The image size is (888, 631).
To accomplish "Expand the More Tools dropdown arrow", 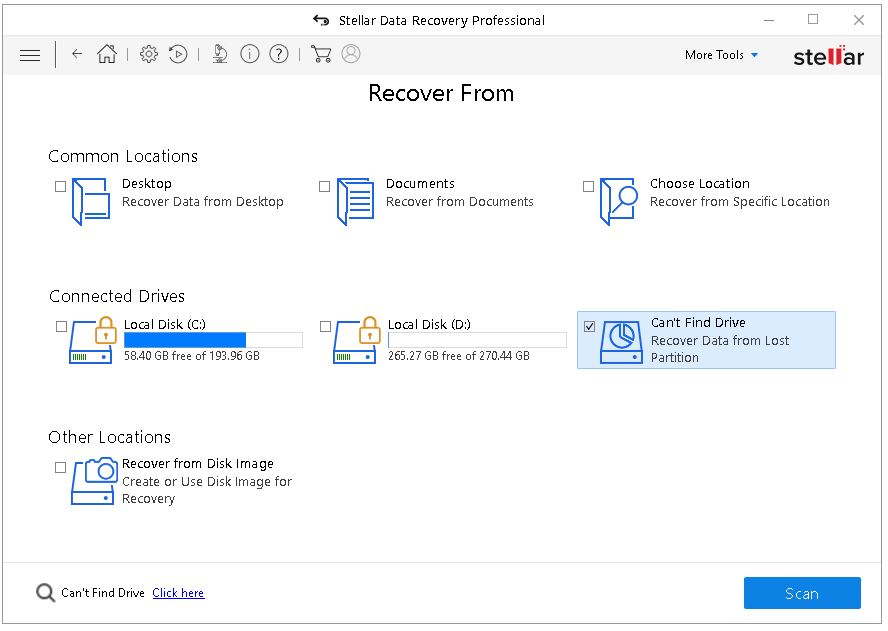I will [x=754, y=55].
